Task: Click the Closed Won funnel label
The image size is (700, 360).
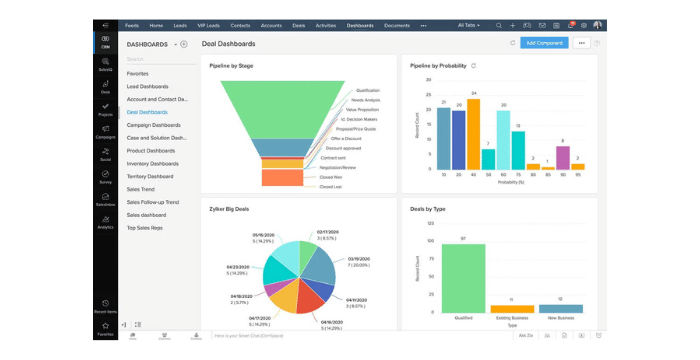Action: [331, 177]
